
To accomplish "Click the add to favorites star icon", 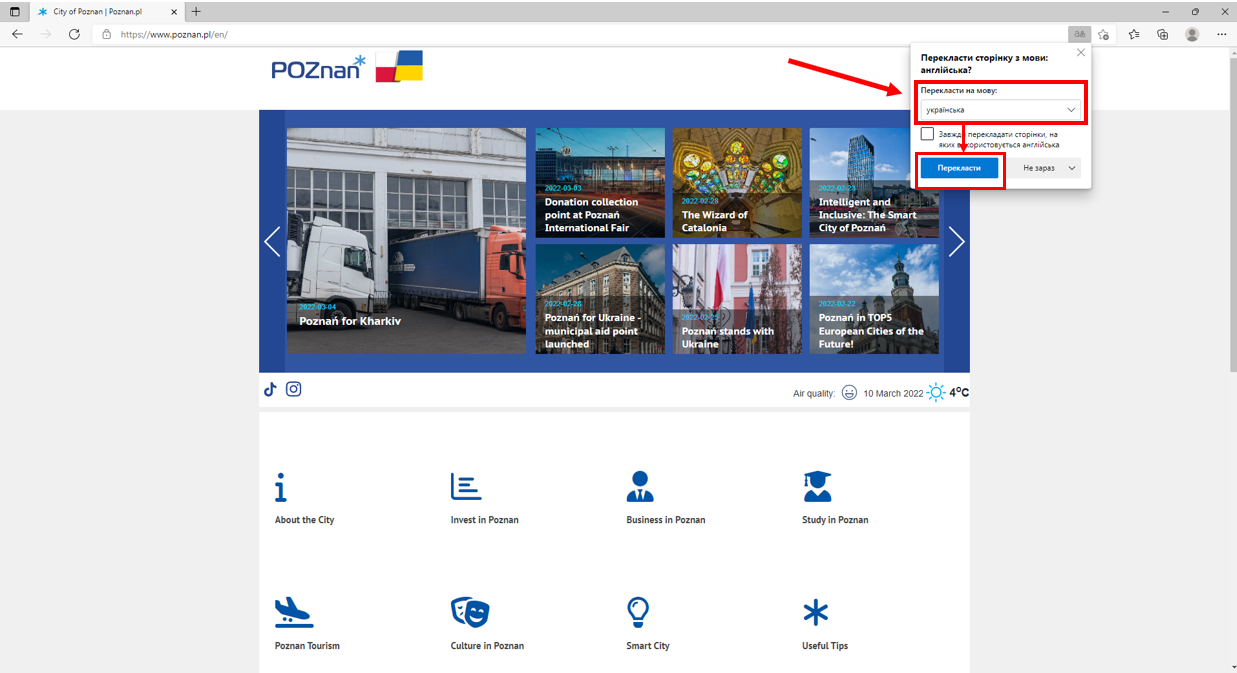I will tap(1104, 34).
